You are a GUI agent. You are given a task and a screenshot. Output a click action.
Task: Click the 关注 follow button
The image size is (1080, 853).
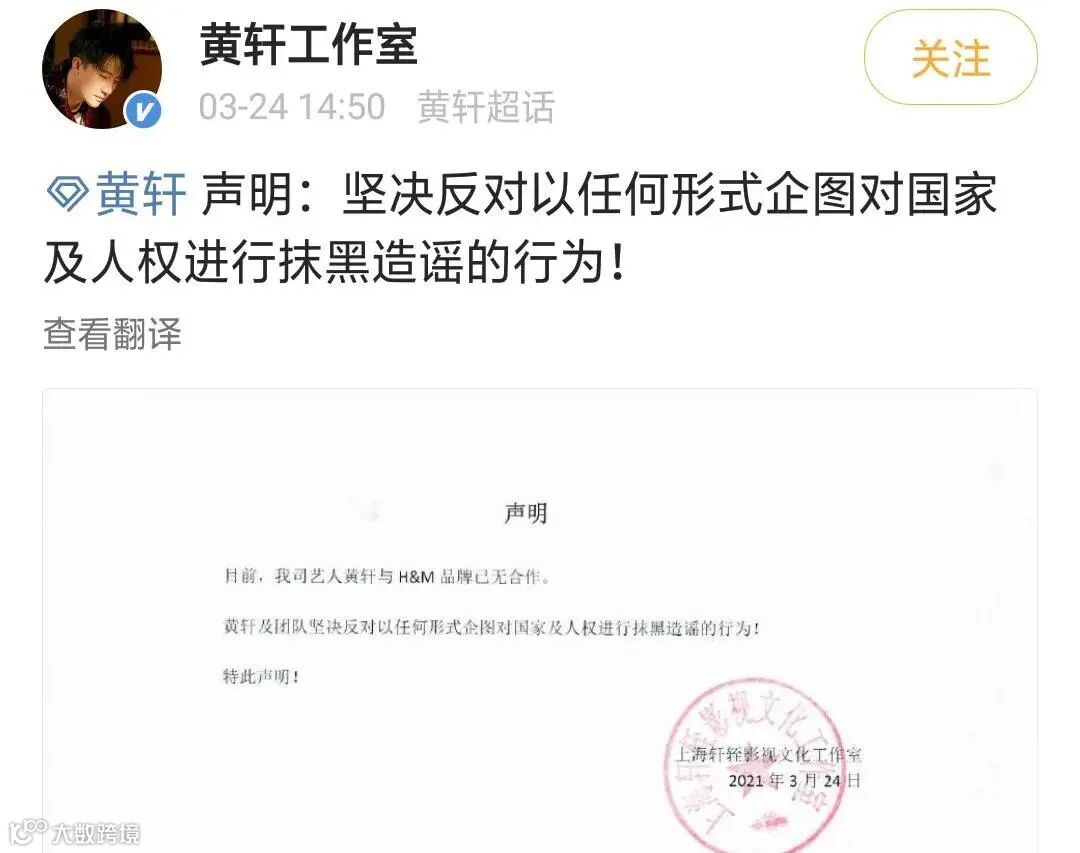click(951, 58)
